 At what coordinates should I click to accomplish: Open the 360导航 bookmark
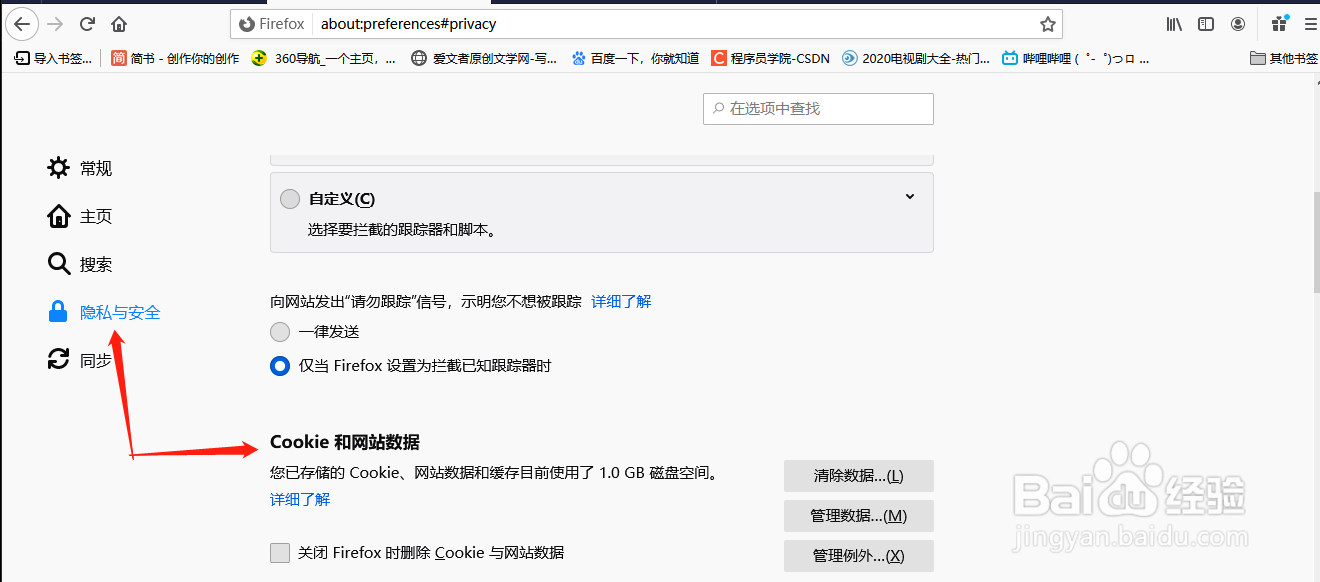[x=323, y=58]
